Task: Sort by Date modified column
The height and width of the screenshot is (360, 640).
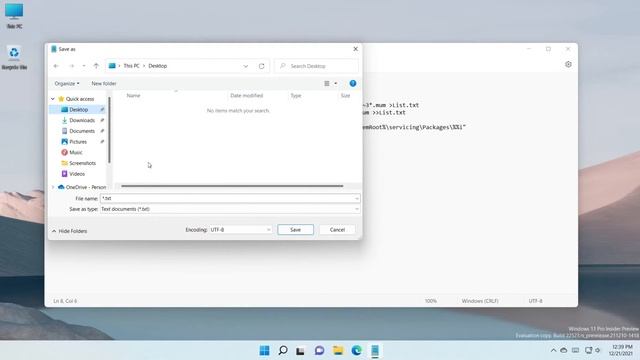Action: pos(247,96)
